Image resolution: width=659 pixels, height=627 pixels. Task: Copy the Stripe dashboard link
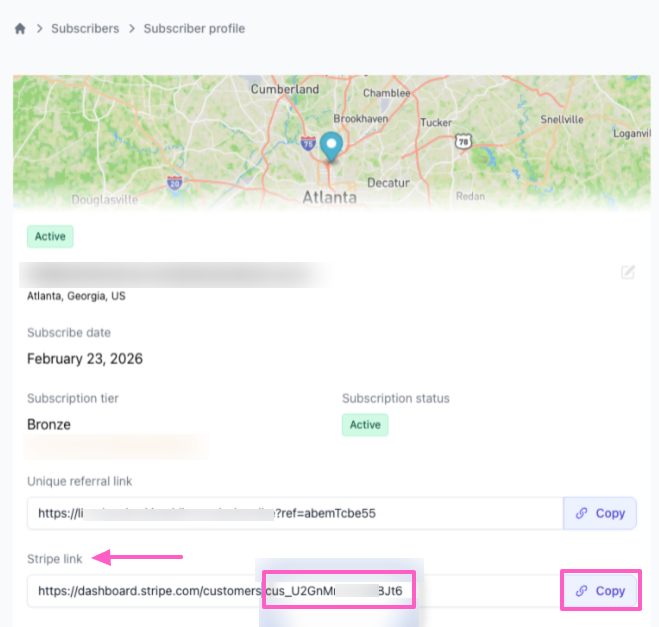tap(601, 591)
